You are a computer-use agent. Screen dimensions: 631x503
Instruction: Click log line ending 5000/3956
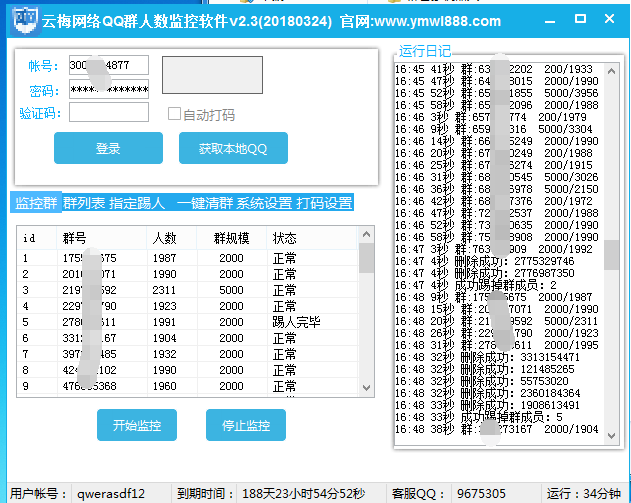[497, 93]
